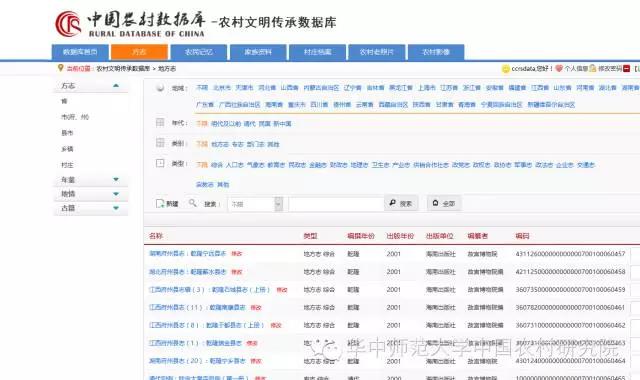
Task: Filter region by 内蒙古自治区
Action: 321,88
